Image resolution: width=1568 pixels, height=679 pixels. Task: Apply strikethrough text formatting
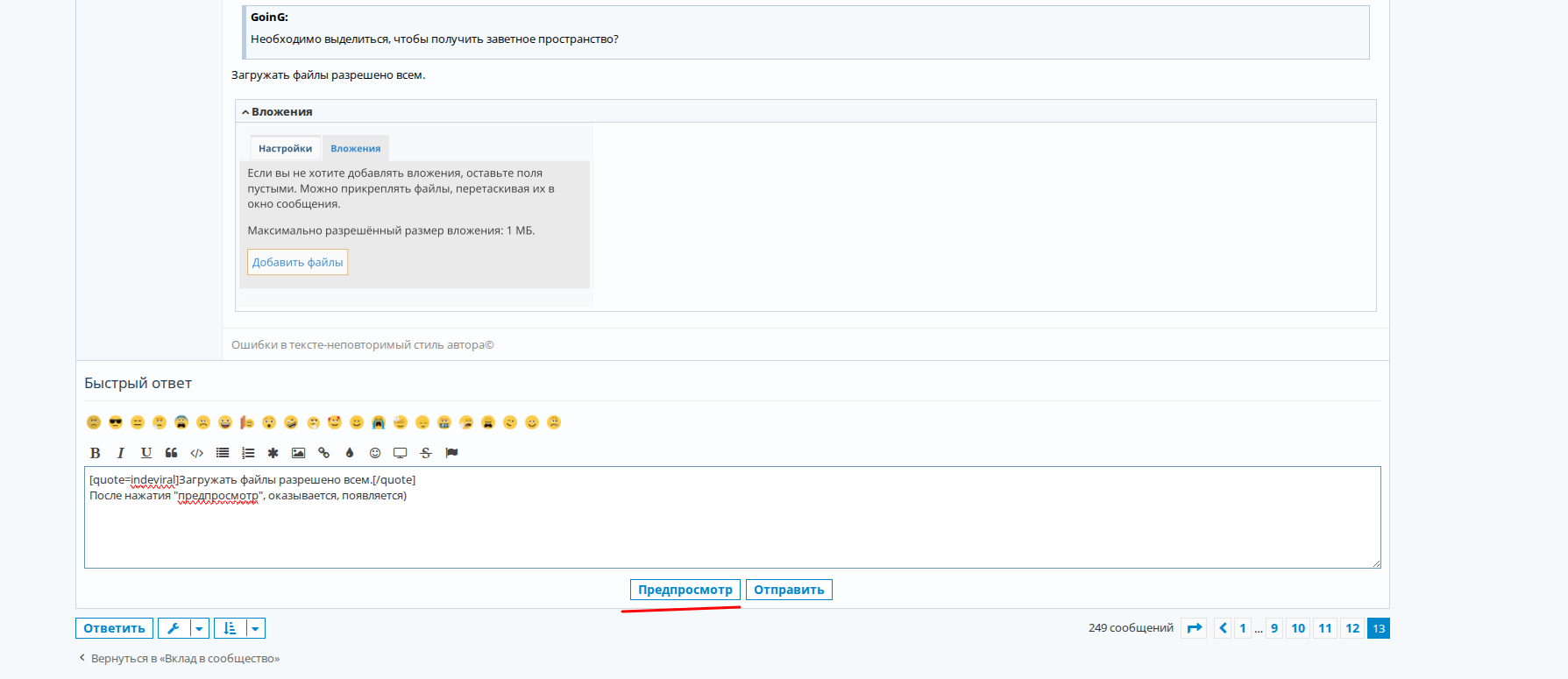[426, 453]
